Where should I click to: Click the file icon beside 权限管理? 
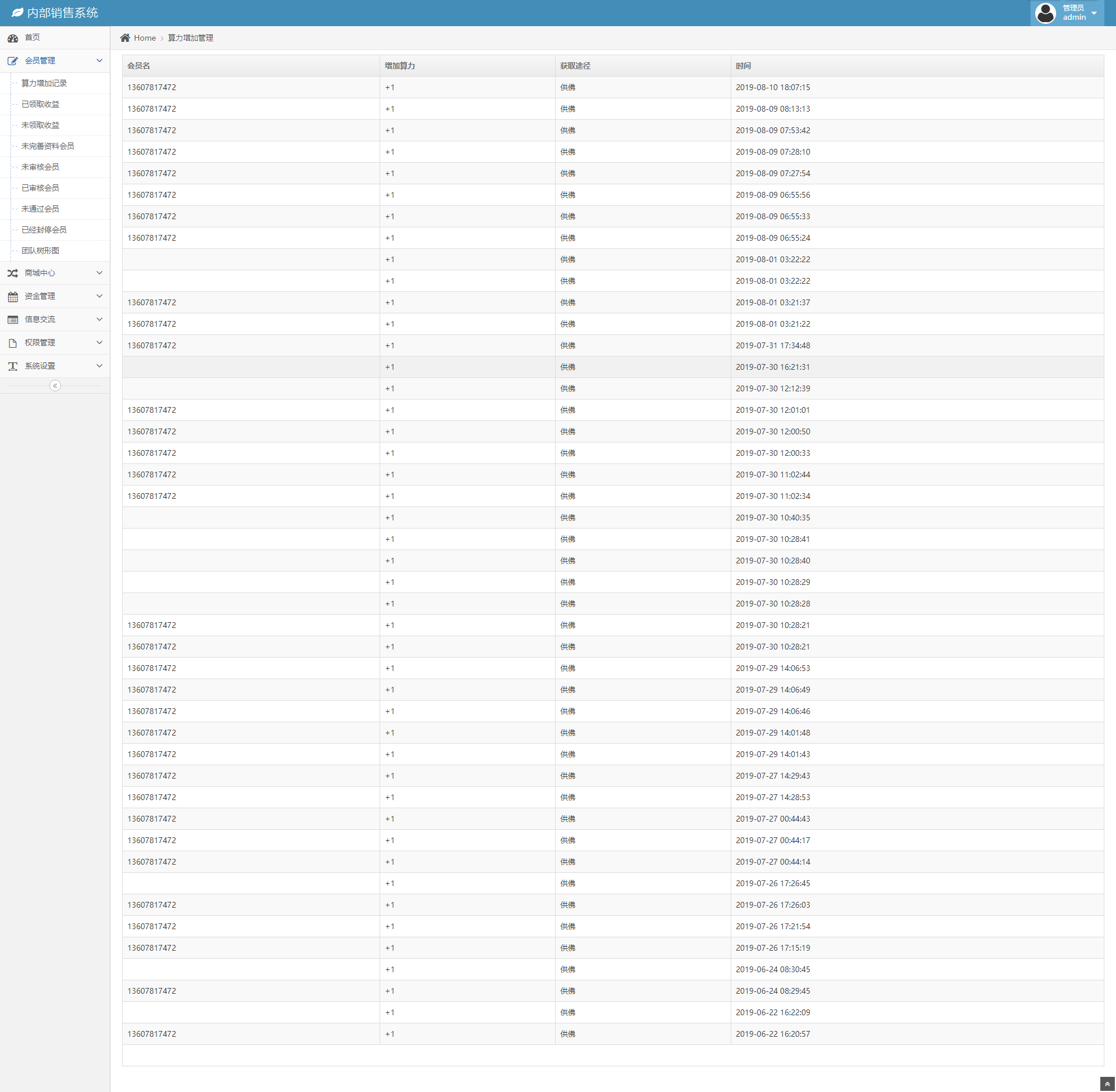pyautogui.click(x=13, y=343)
